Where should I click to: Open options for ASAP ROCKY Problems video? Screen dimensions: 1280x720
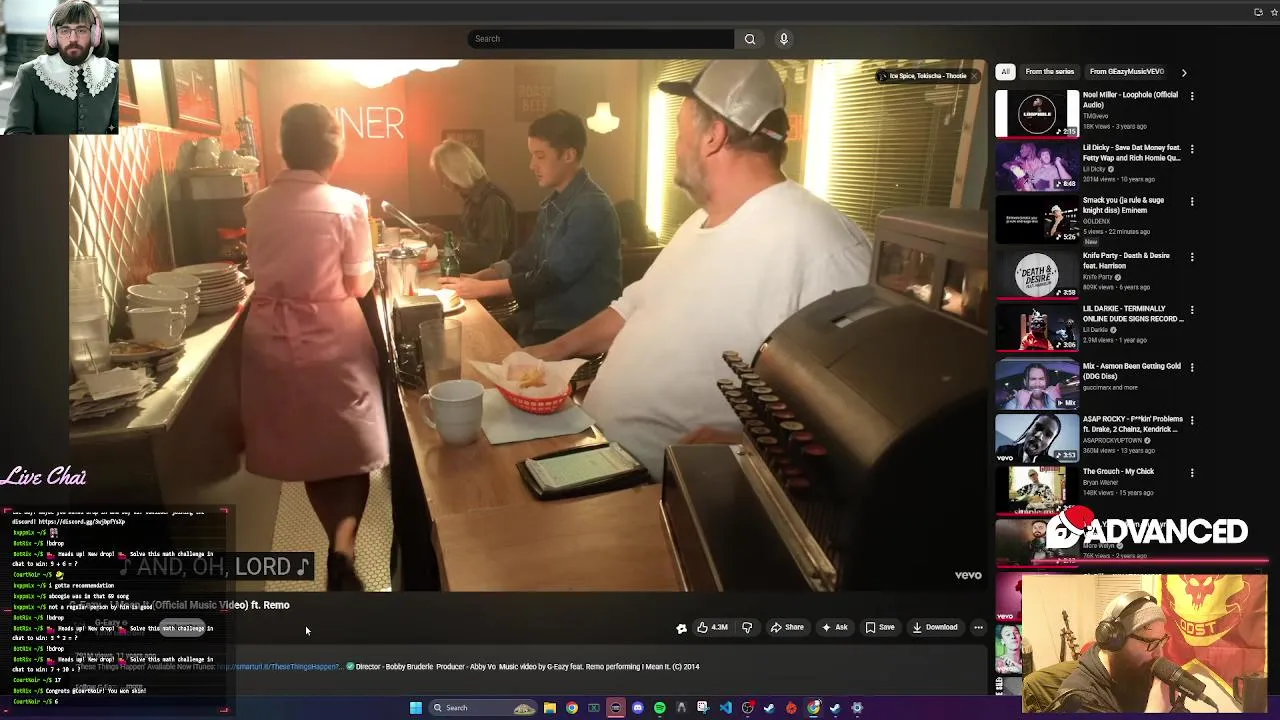tap(1192, 420)
